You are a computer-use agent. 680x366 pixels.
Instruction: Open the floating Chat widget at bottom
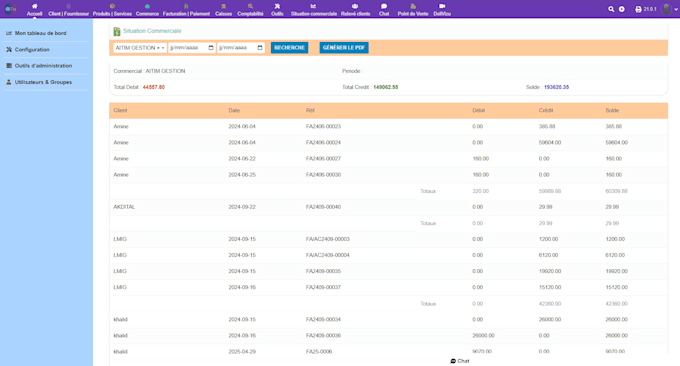(x=460, y=361)
